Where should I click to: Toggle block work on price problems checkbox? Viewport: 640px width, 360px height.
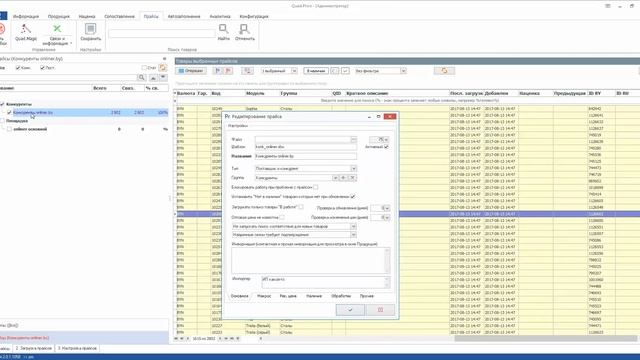[x=316, y=187]
